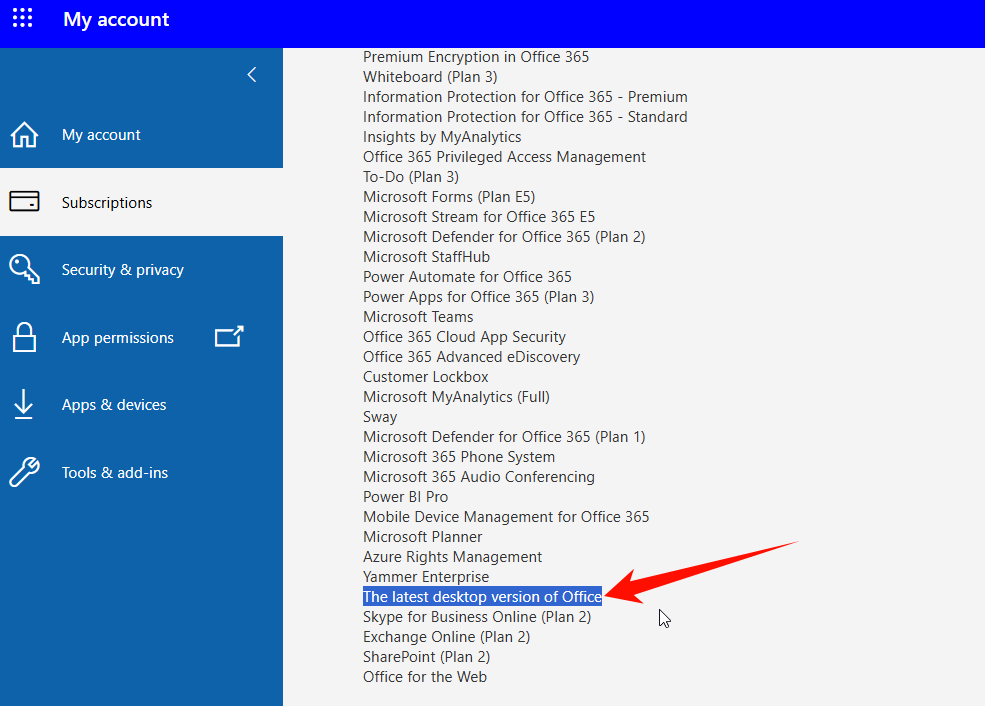Click 'Skype for Business Online (Plan 2)'
This screenshot has width=985, height=706.
coord(477,617)
